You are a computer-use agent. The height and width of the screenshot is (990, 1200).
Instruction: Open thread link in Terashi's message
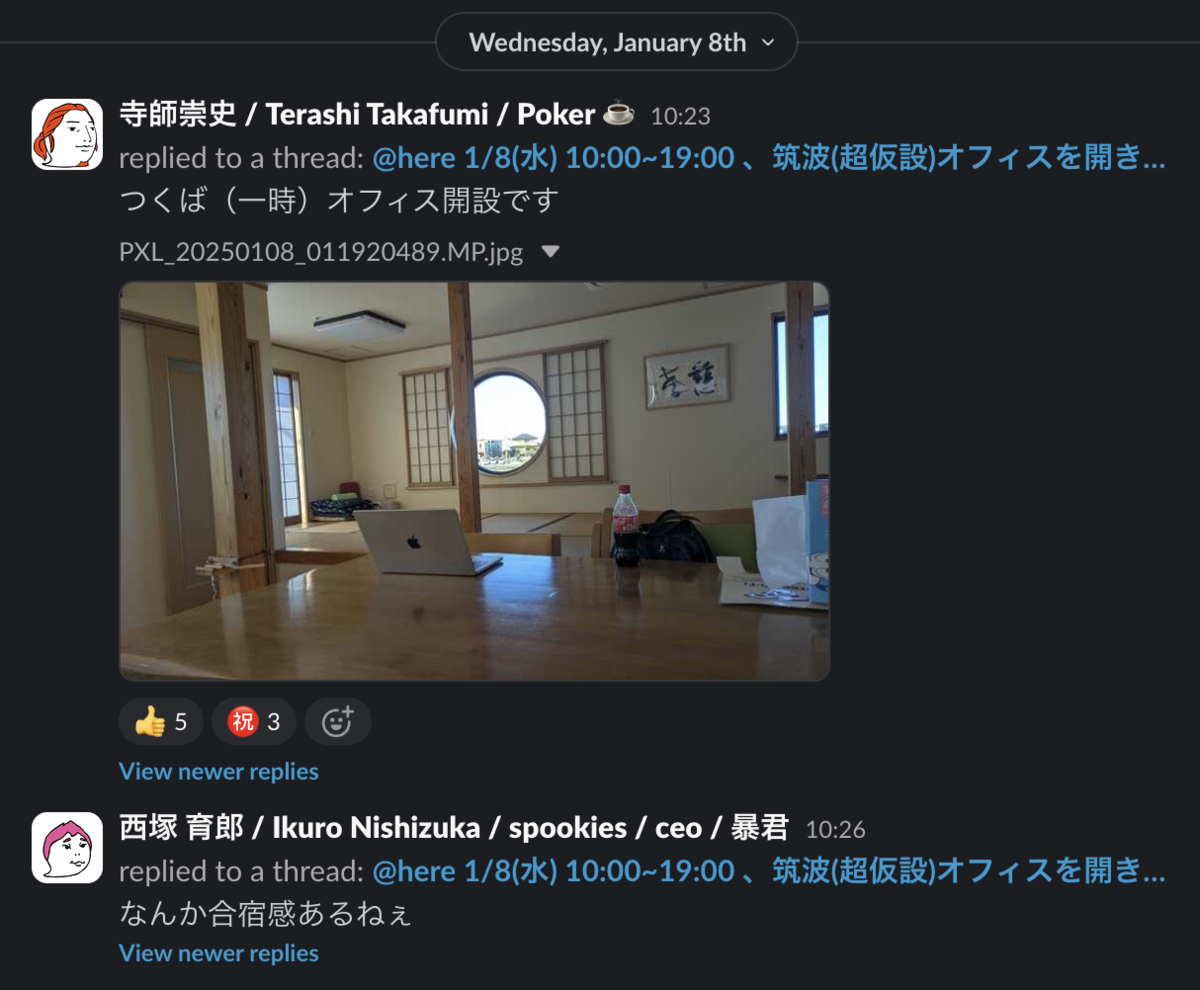tap(769, 157)
